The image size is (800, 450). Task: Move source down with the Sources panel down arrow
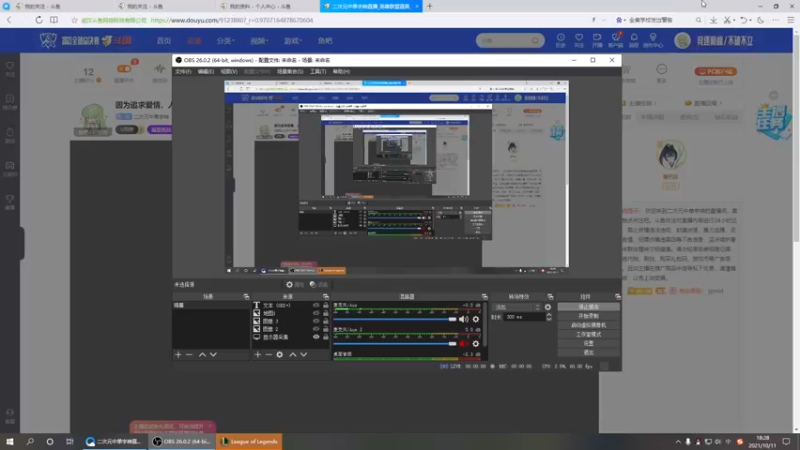coord(304,355)
